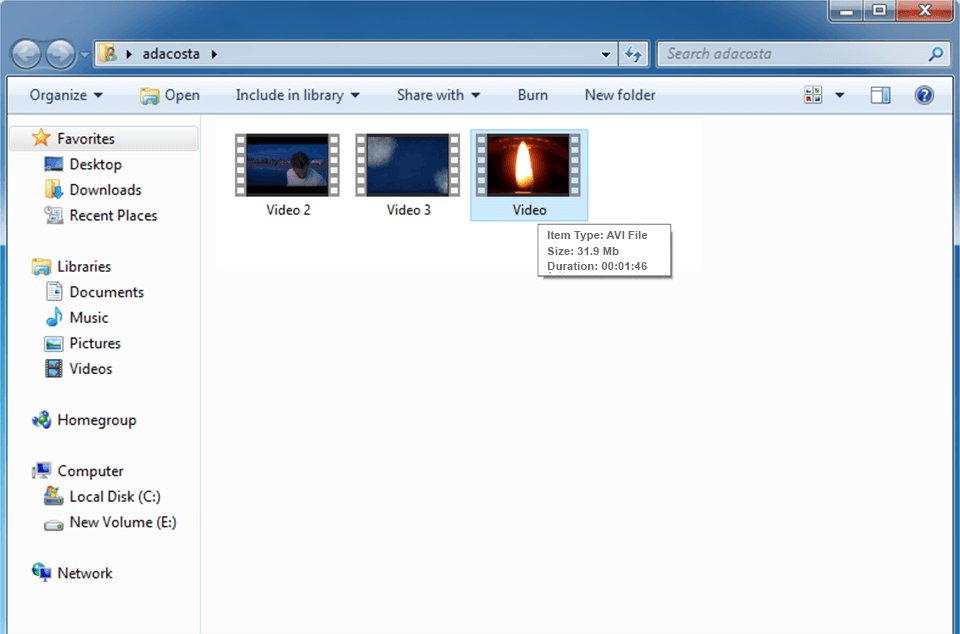960x634 pixels.
Task: Open the address bar history dropdown
Action: (x=606, y=54)
